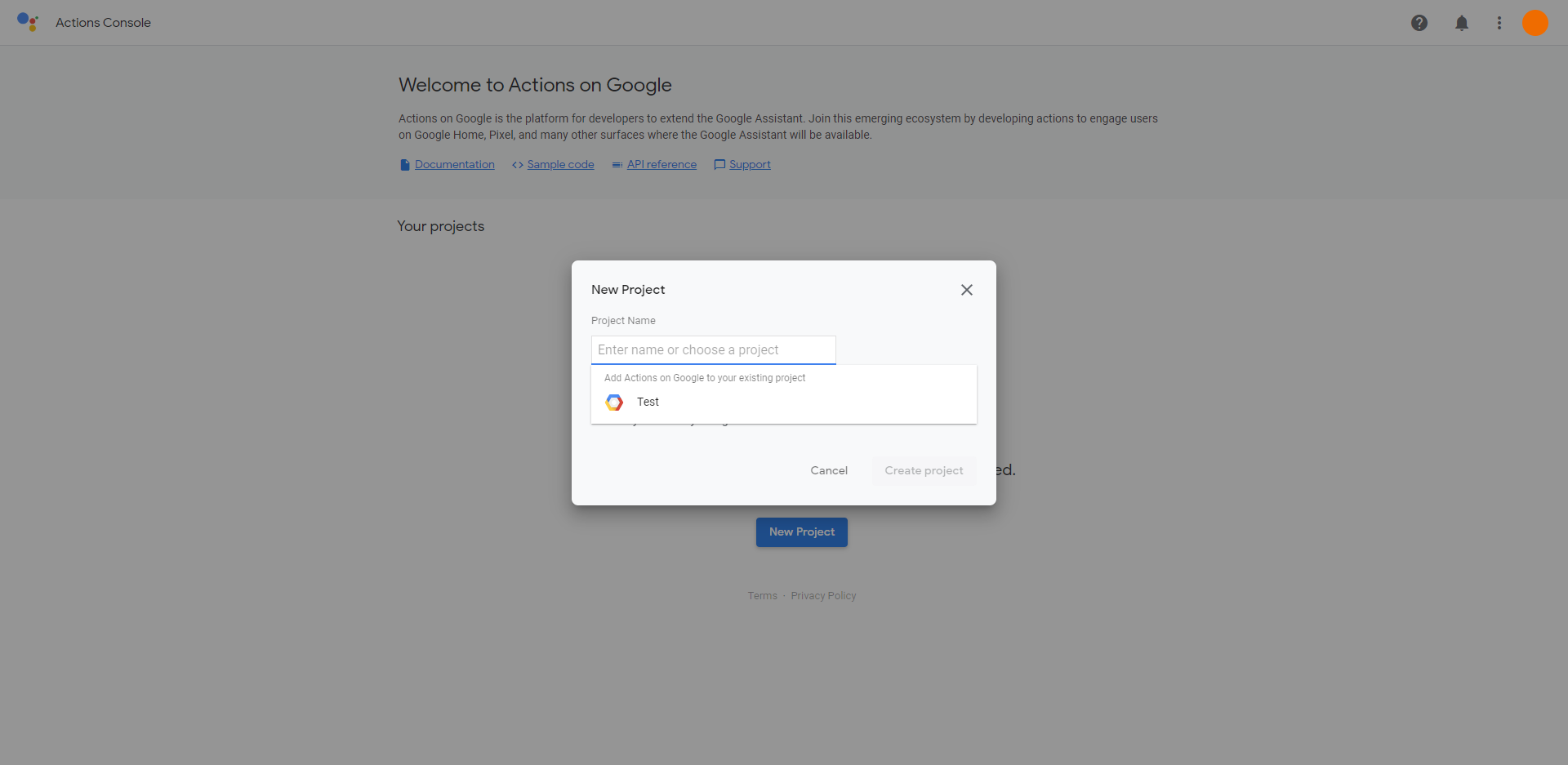Open the Support link
Viewport: 1568px width, 765px height.
(x=750, y=164)
